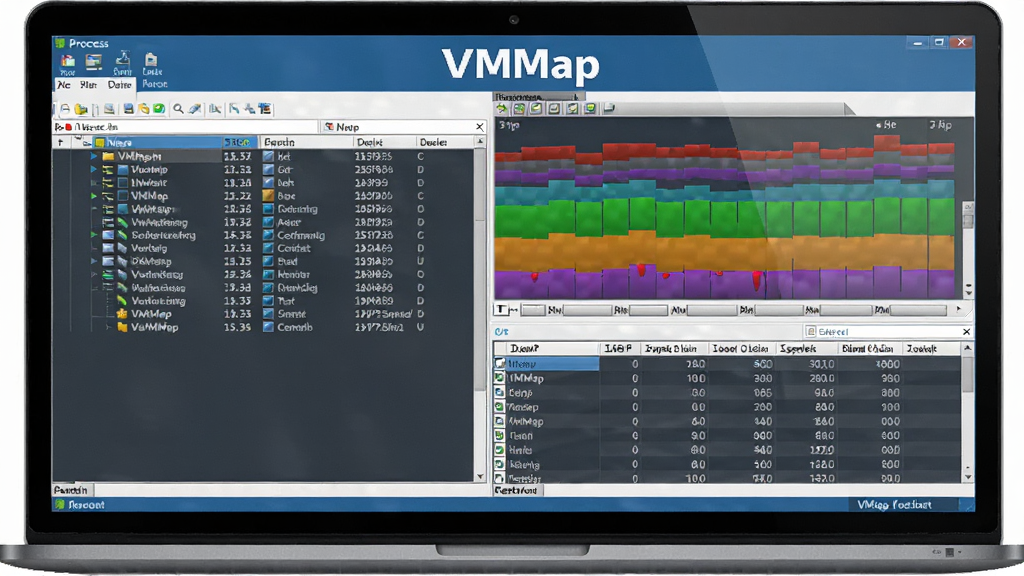Image resolution: width=1024 pixels, height=576 pixels.
Task: Expand the VMMap node with the green arrow
Action: tap(94, 195)
